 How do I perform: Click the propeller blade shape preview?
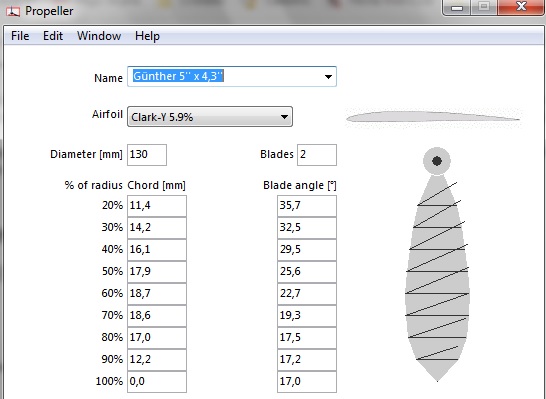coord(437,265)
